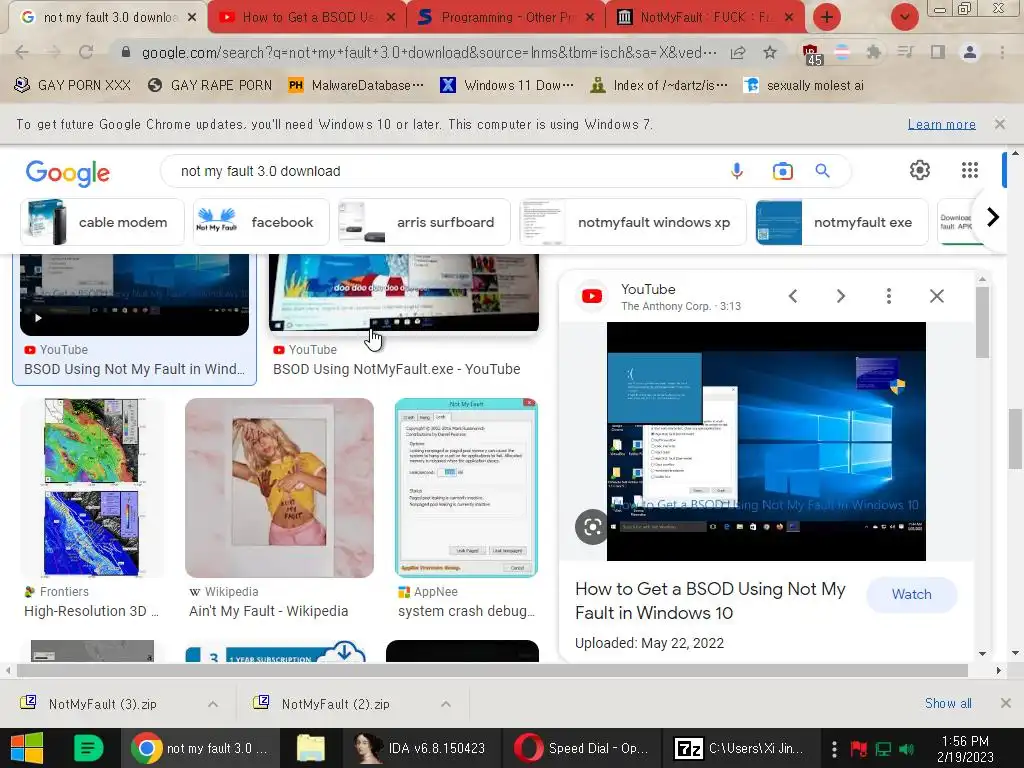Switch to the How to Get a BSOD tab
The width and height of the screenshot is (1024, 768).
pyautogui.click(x=307, y=18)
